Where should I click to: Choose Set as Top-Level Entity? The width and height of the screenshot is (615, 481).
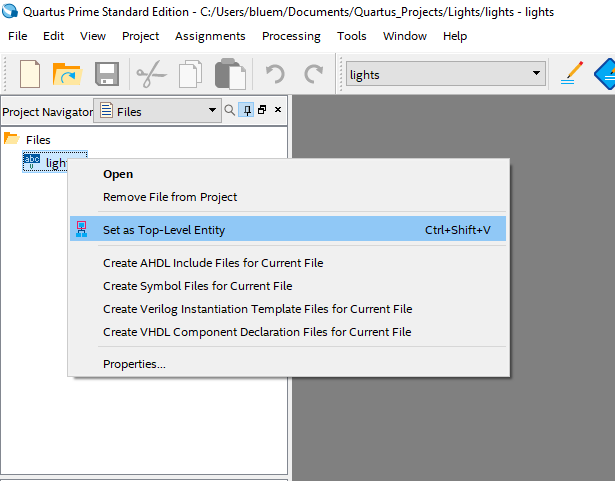(164, 230)
